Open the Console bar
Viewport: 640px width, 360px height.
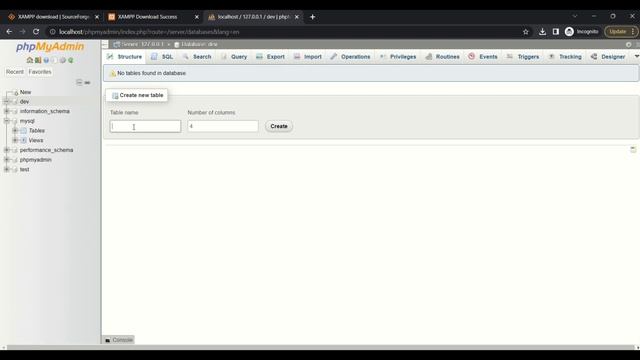[x=119, y=340]
